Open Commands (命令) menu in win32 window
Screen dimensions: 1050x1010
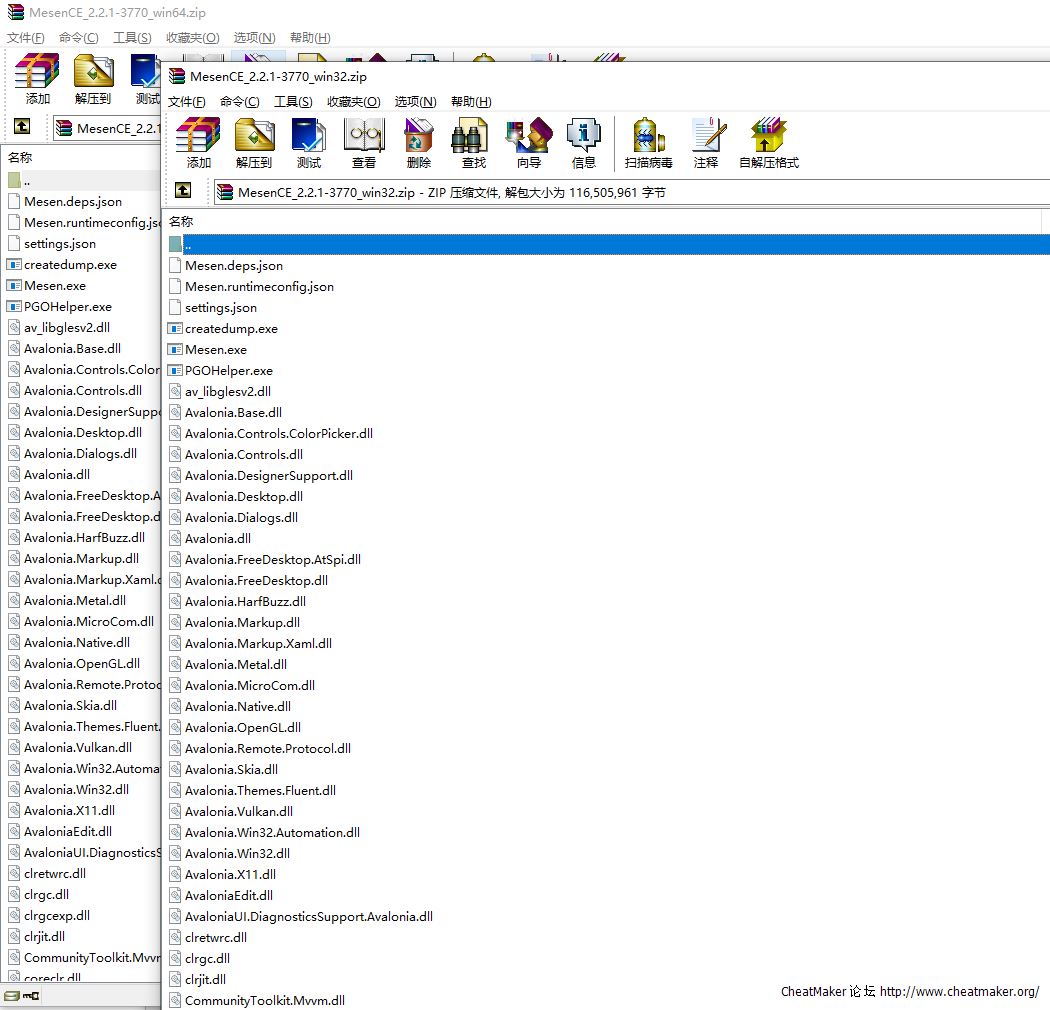(240, 102)
